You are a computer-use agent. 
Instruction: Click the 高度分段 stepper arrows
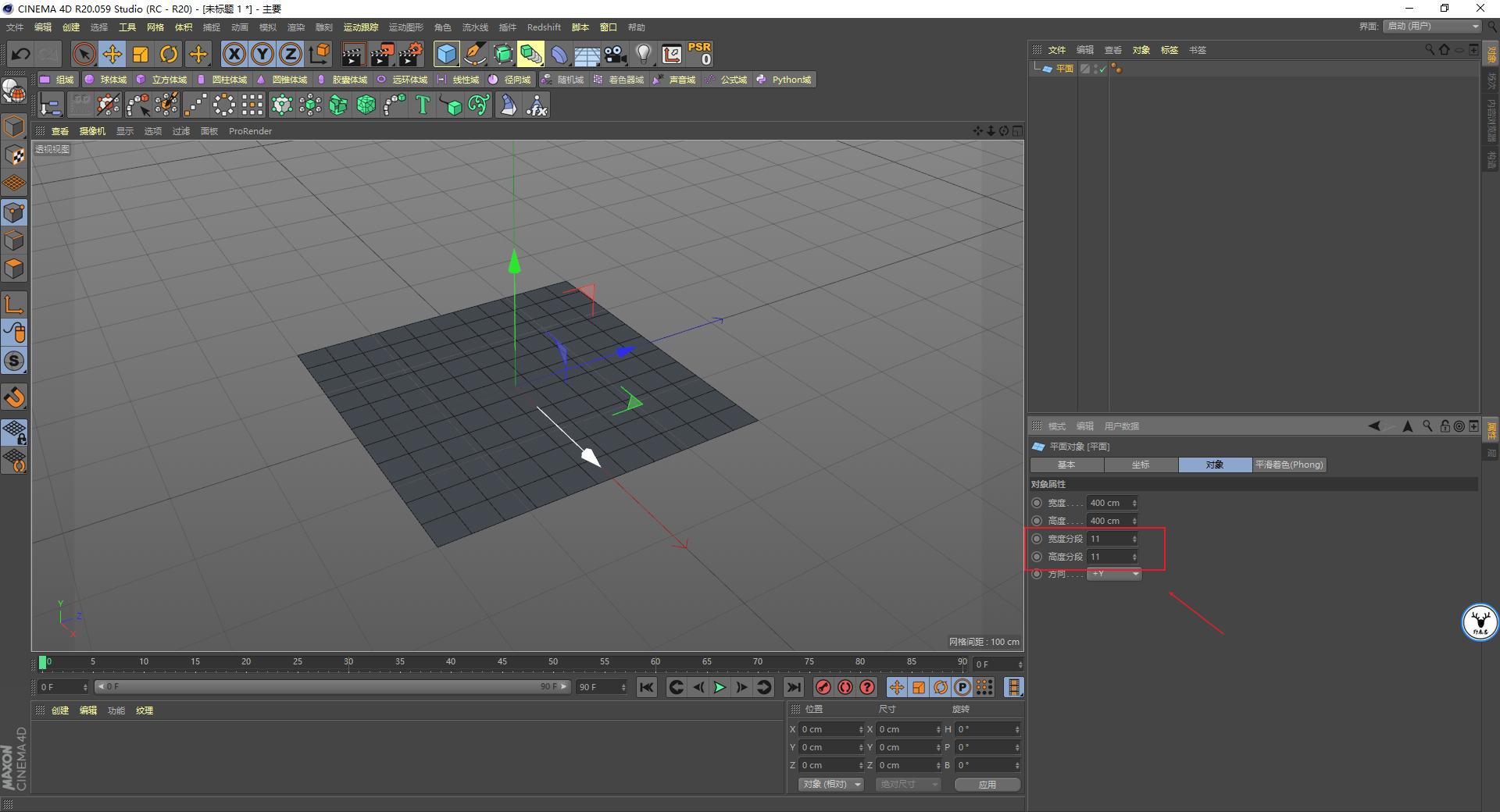pos(1134,557)
